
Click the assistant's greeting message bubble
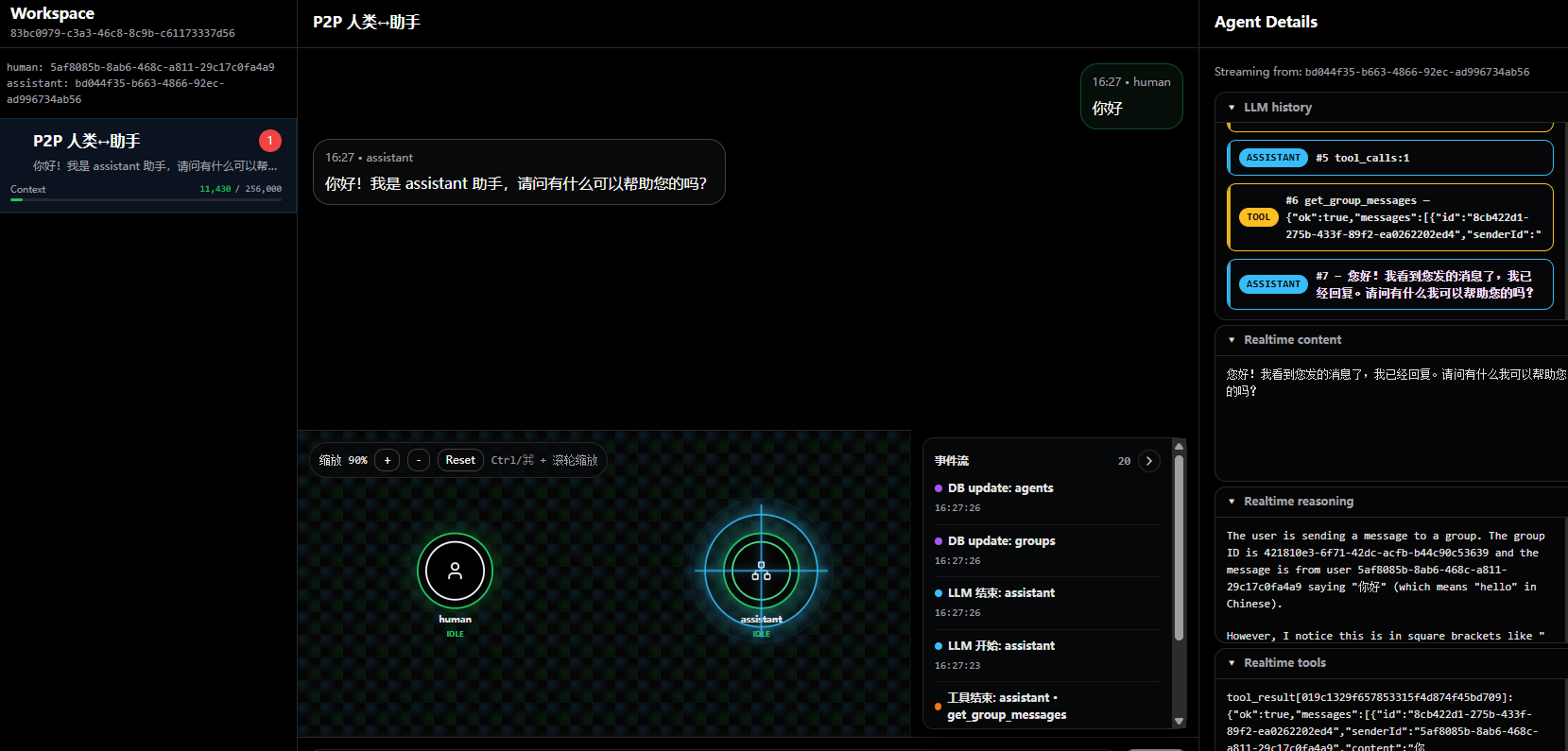pyautogui.click(x=518, y=172)
